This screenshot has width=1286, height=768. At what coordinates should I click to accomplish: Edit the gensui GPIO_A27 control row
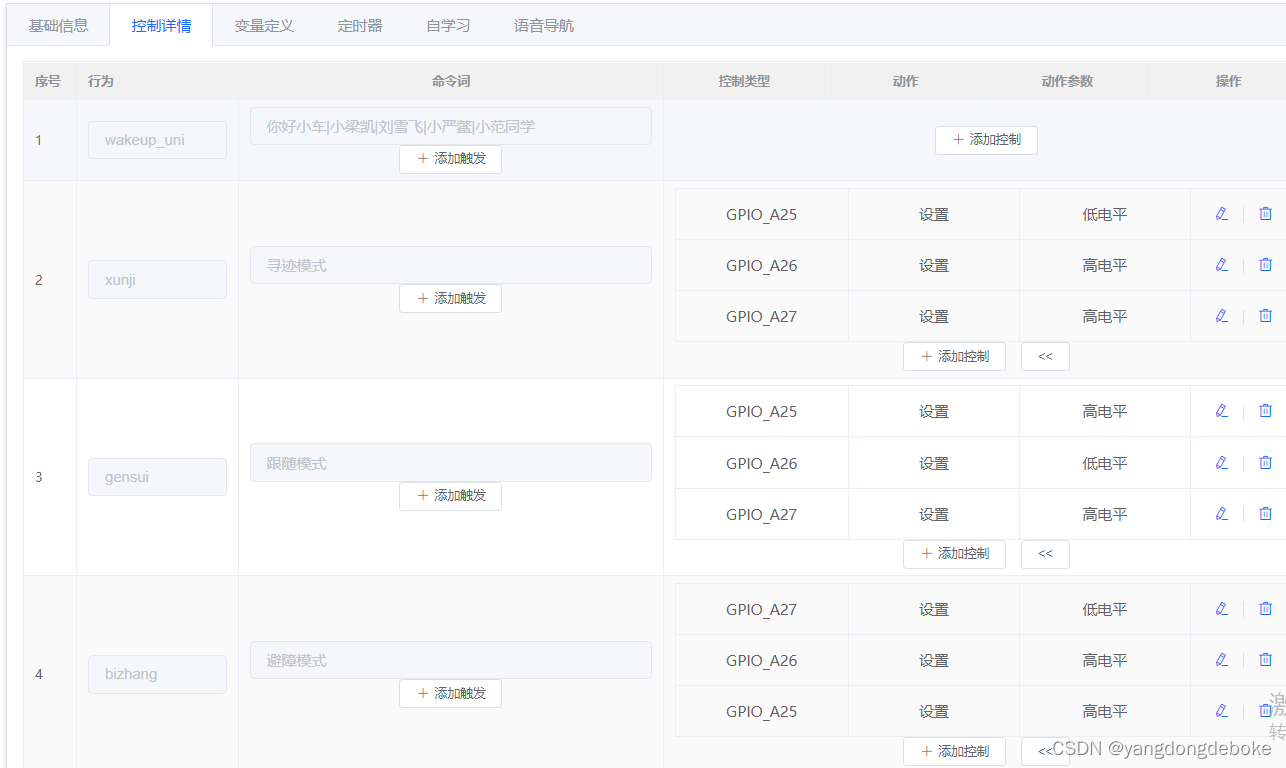(1221, 513)
